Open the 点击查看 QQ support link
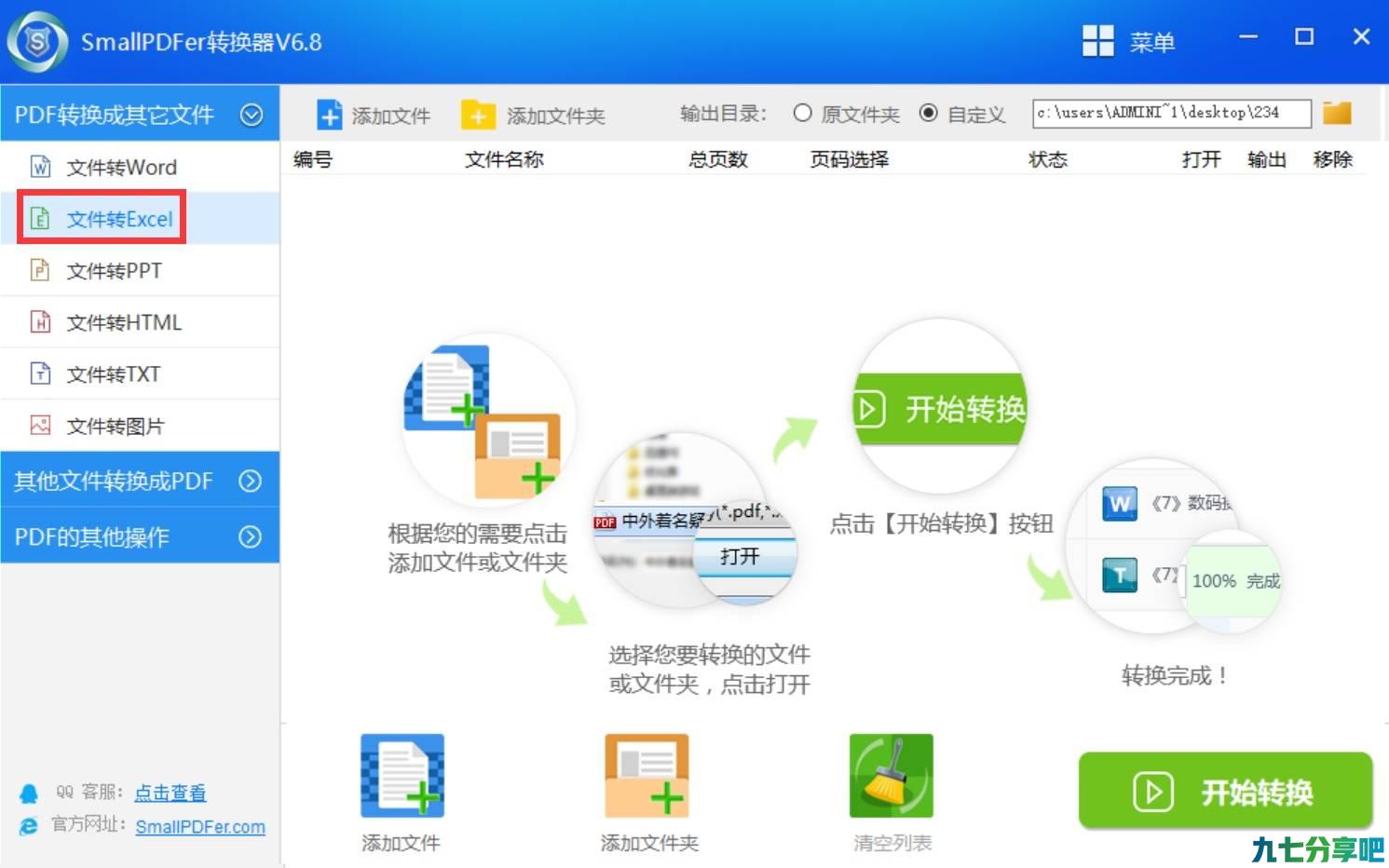Image resolution: width=1389 pixels, height=868 pixels. 170,793
